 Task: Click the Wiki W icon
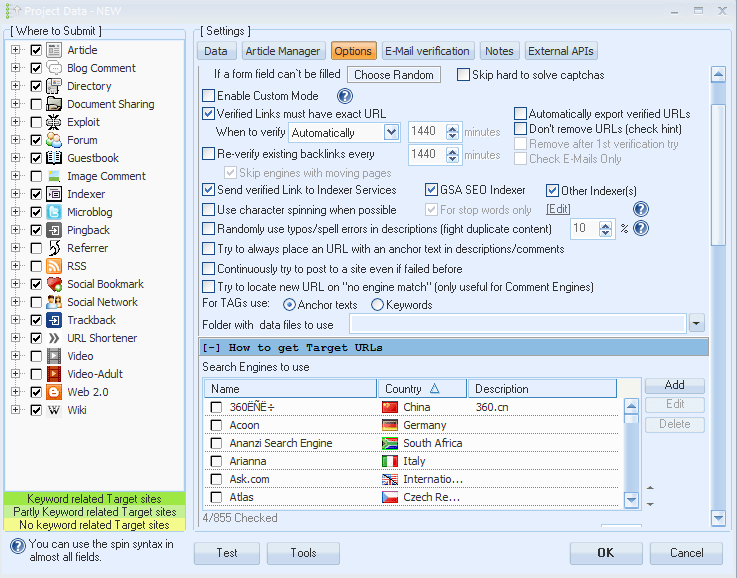click(x=54, y=410)
